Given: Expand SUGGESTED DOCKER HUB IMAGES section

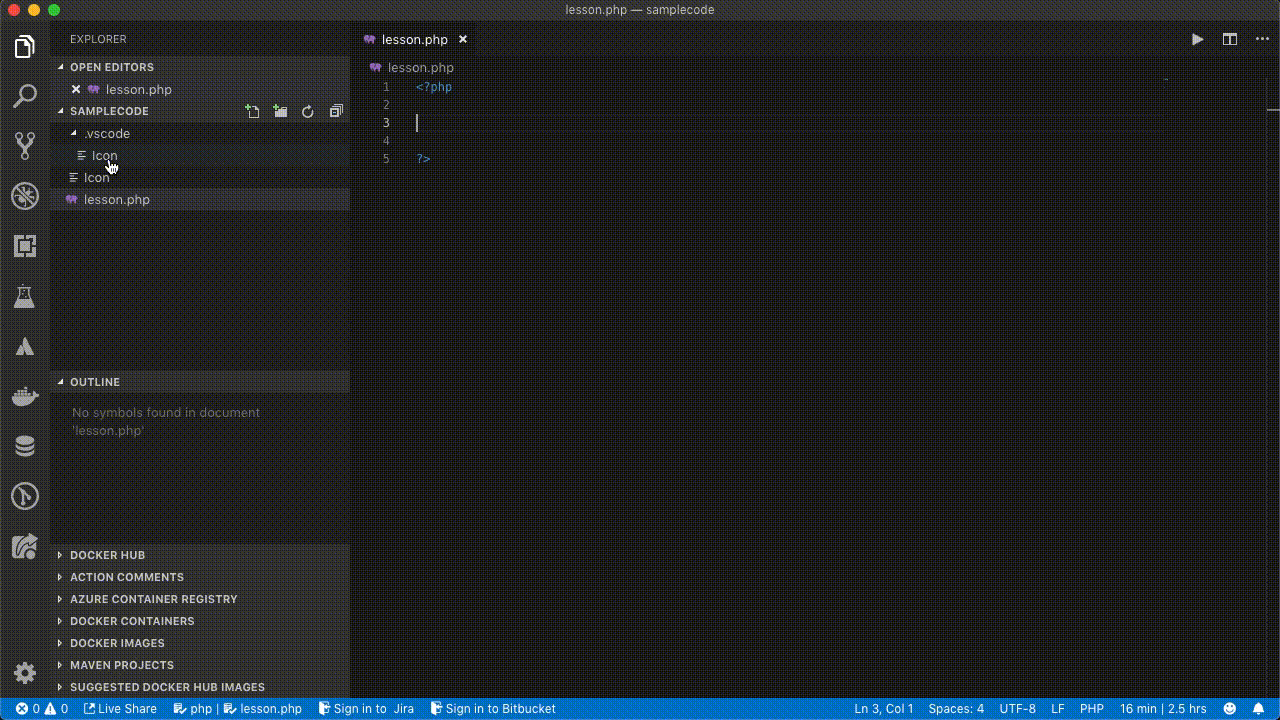Looking at the screenshot, I should pos(61,687).
